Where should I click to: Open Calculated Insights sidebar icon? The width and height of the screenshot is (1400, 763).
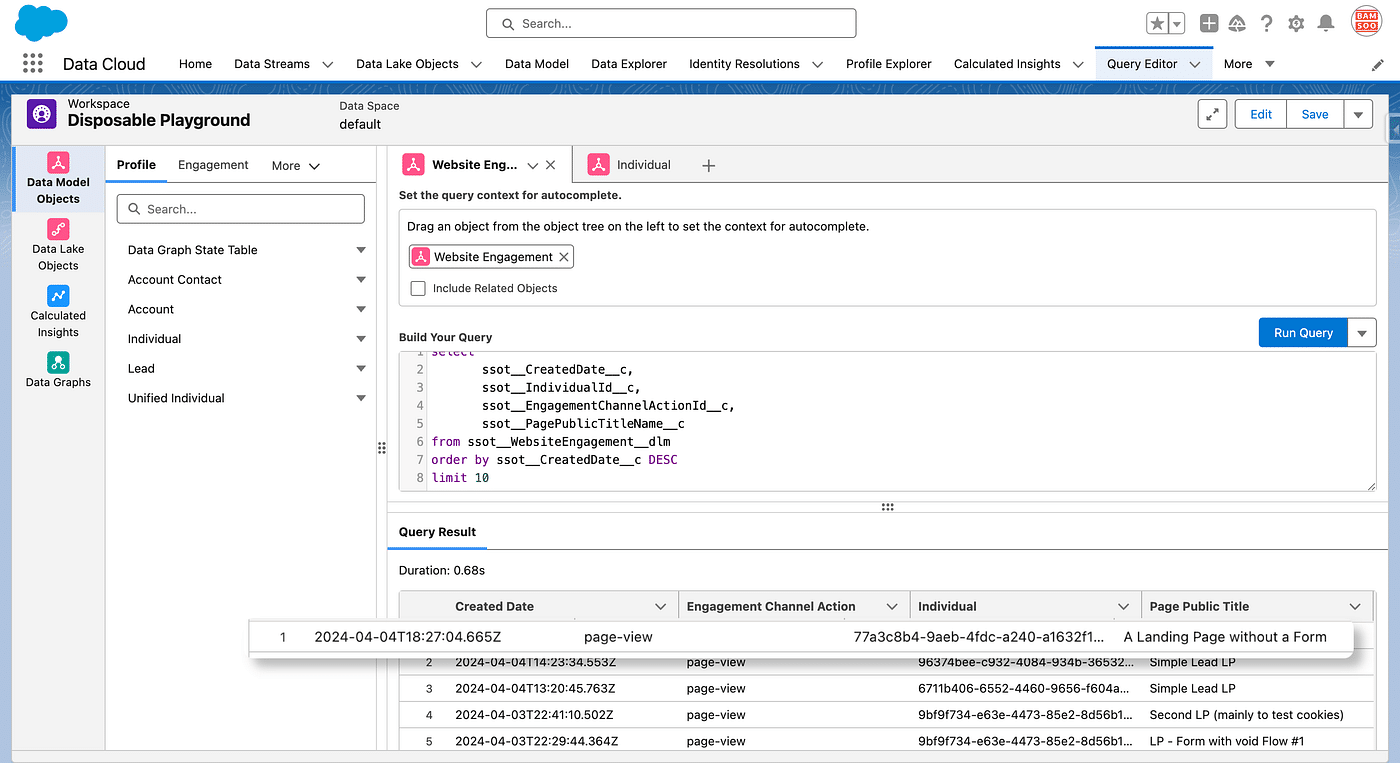pos(58,312)
